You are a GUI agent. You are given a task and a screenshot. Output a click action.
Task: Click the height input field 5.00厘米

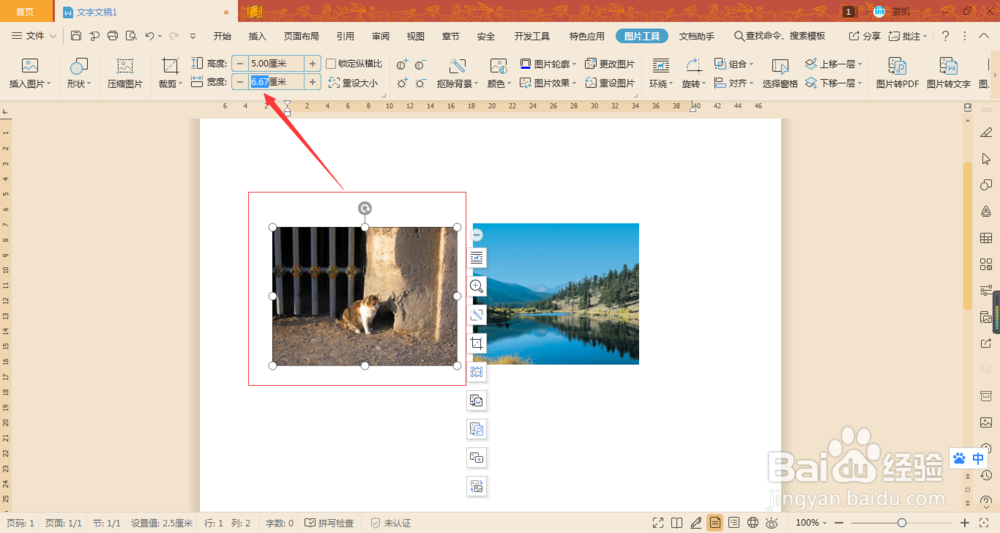pos(276,64)
